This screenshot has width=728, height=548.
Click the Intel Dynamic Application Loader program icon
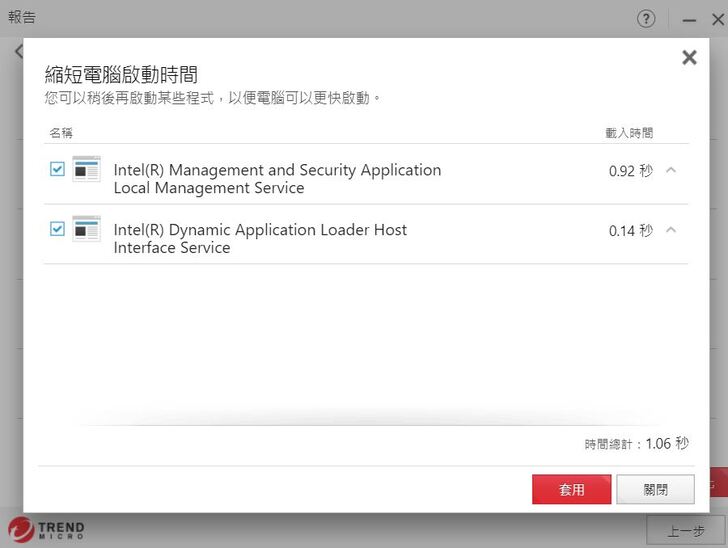87,230
